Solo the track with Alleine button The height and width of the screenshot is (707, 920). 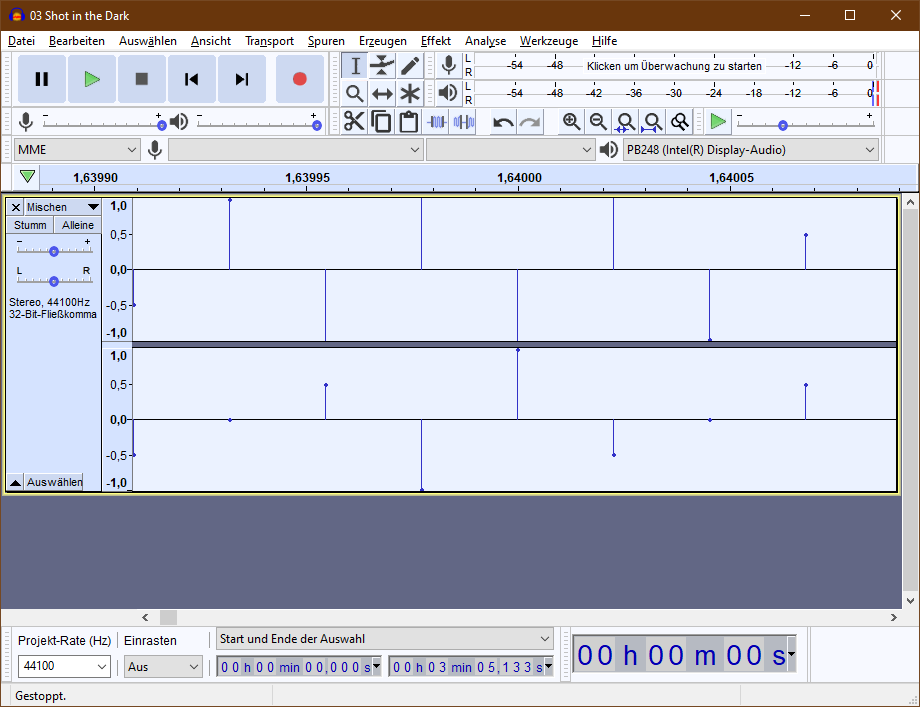coord(77,225)
